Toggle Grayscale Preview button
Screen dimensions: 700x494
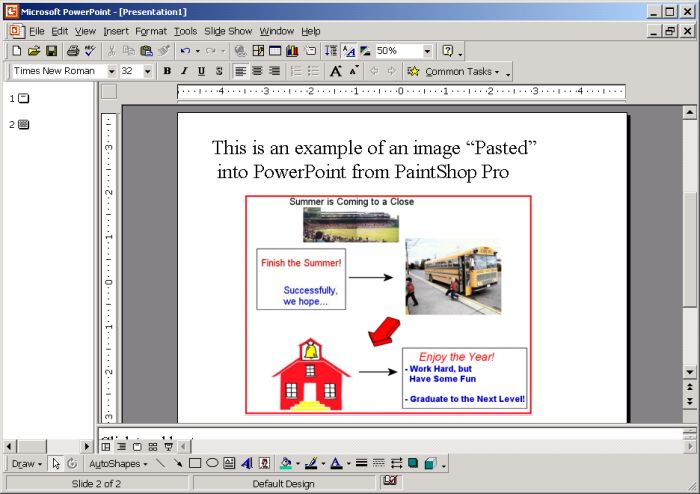point(365,51)
